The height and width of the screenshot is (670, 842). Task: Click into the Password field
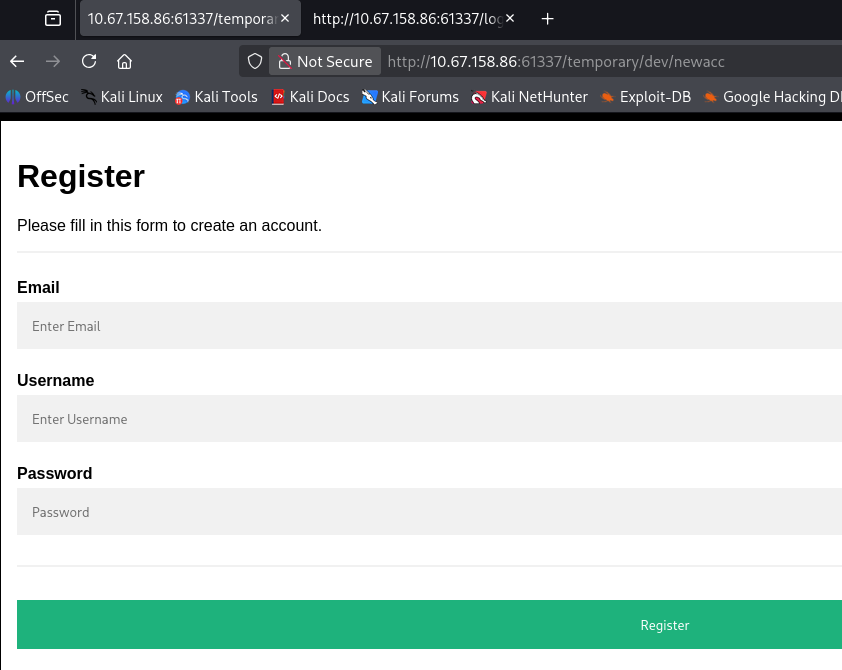[429, 512]
